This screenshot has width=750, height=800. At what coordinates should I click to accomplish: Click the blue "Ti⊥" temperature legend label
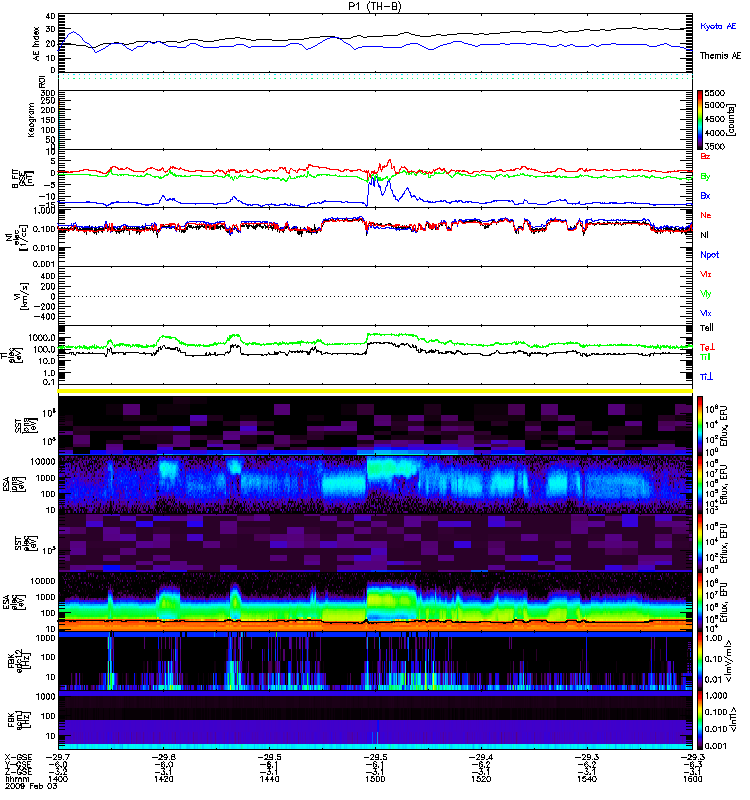pos(706,377)
